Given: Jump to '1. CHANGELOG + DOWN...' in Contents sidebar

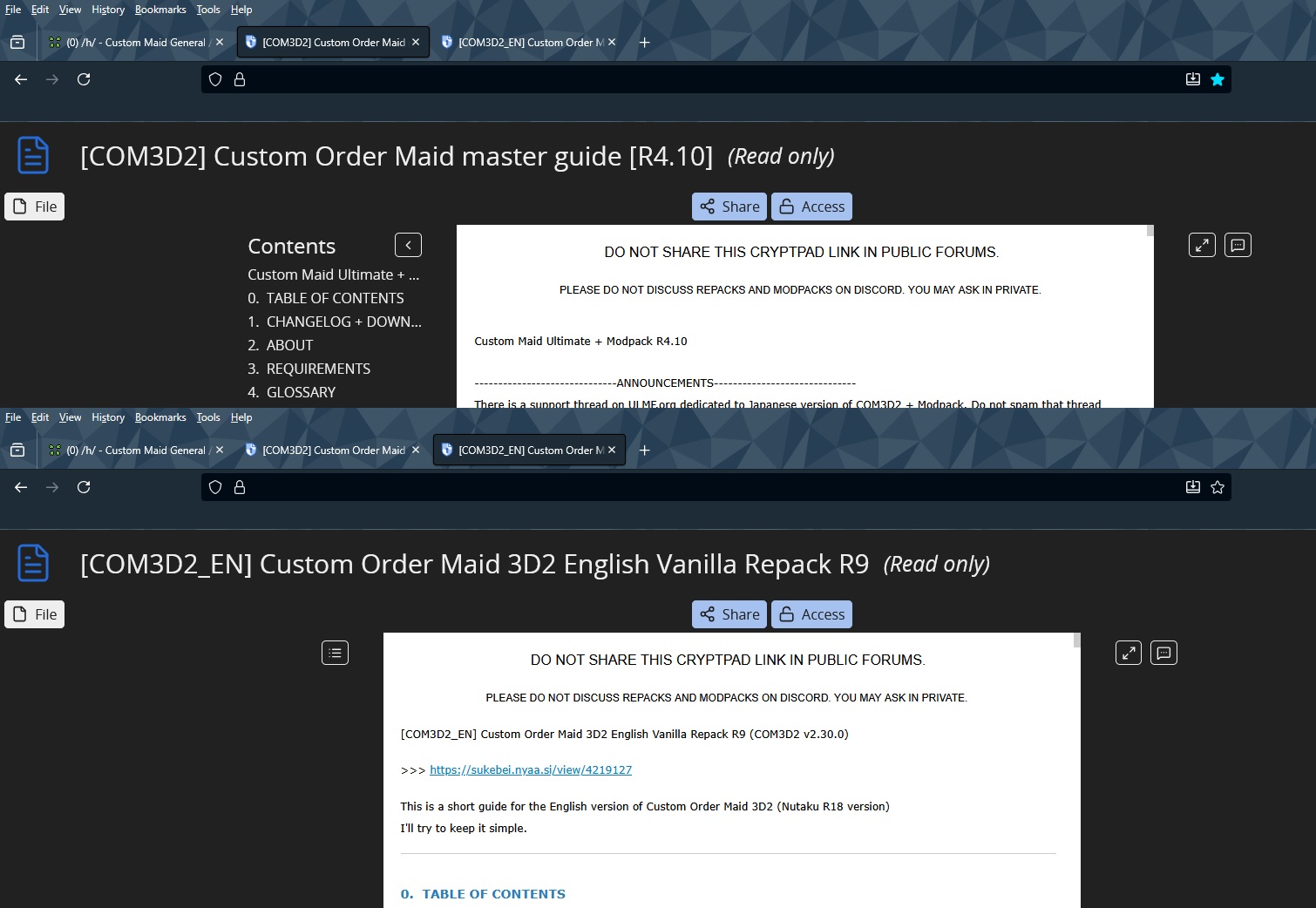Looking at the screenshot, I should pyautogui.click(x=335, y=322).
